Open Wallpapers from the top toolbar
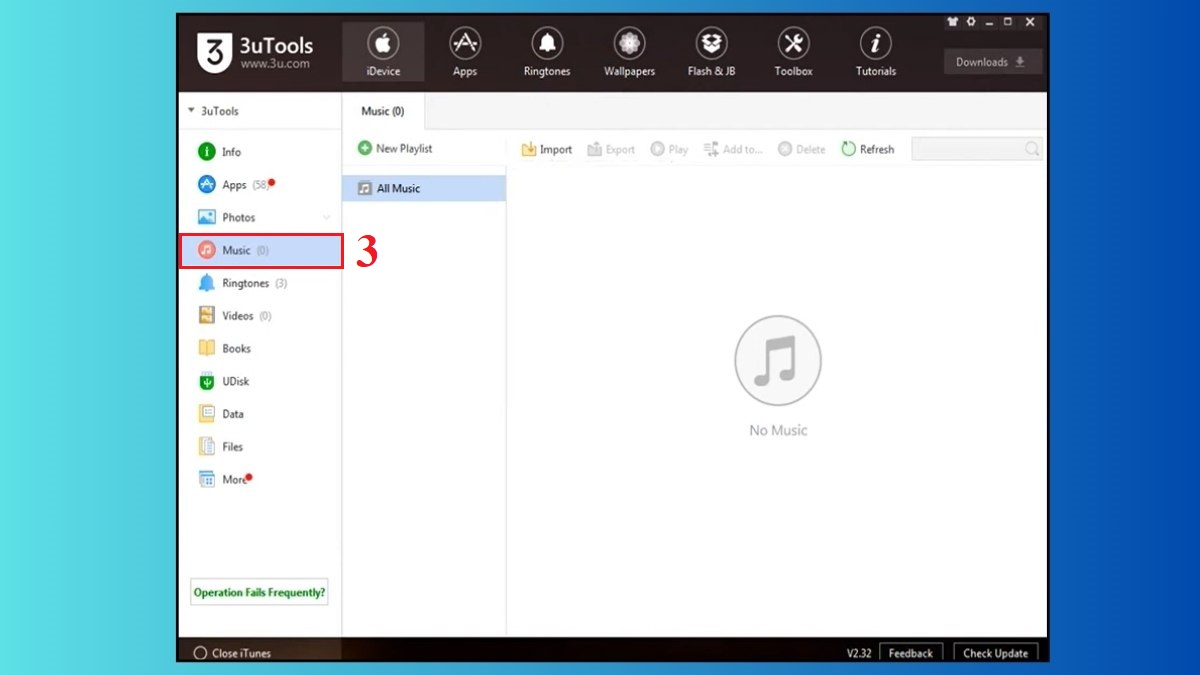This screenshot has width=1200, height=675. [x=629, y=53]
